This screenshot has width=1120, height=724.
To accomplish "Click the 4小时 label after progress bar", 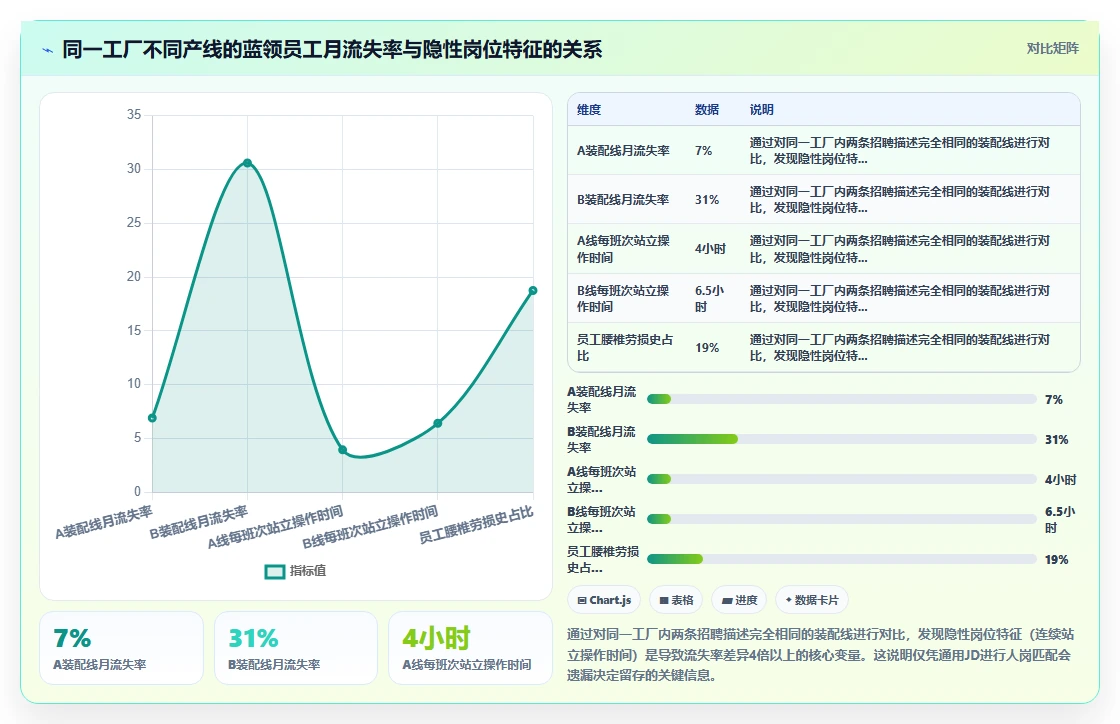I will (1061, 480).
